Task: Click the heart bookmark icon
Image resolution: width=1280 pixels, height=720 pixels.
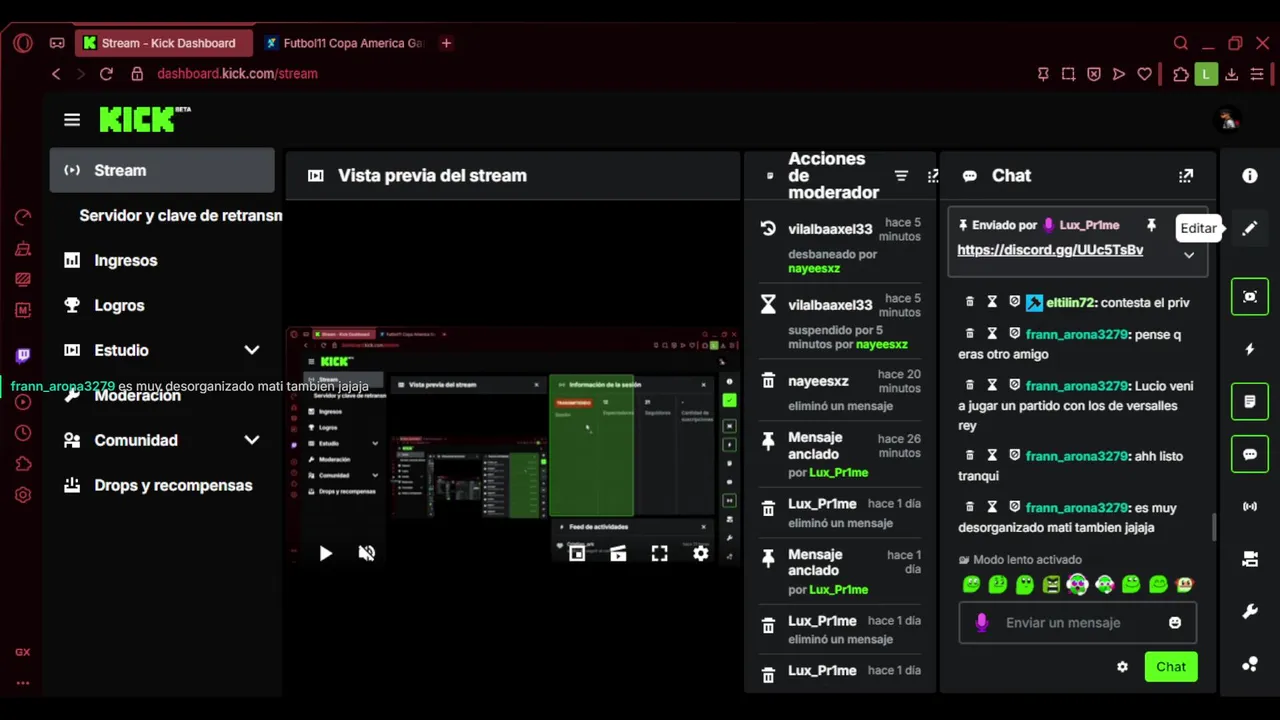Action: 1144,74
